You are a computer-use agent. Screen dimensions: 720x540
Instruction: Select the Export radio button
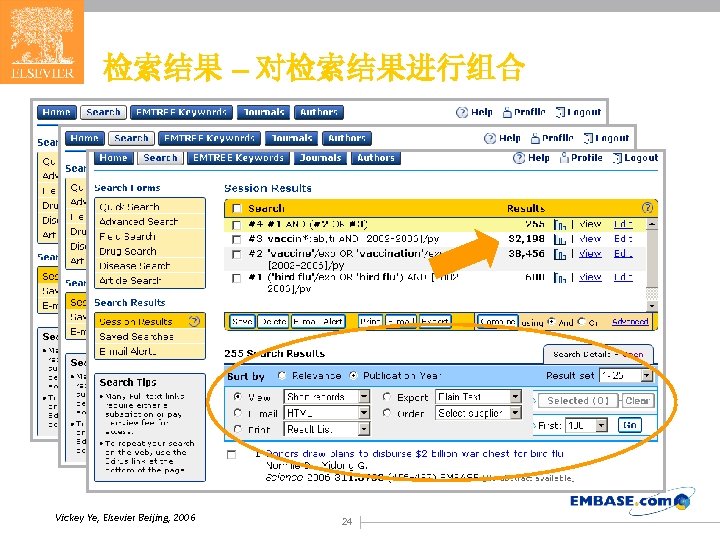point(387,396)
